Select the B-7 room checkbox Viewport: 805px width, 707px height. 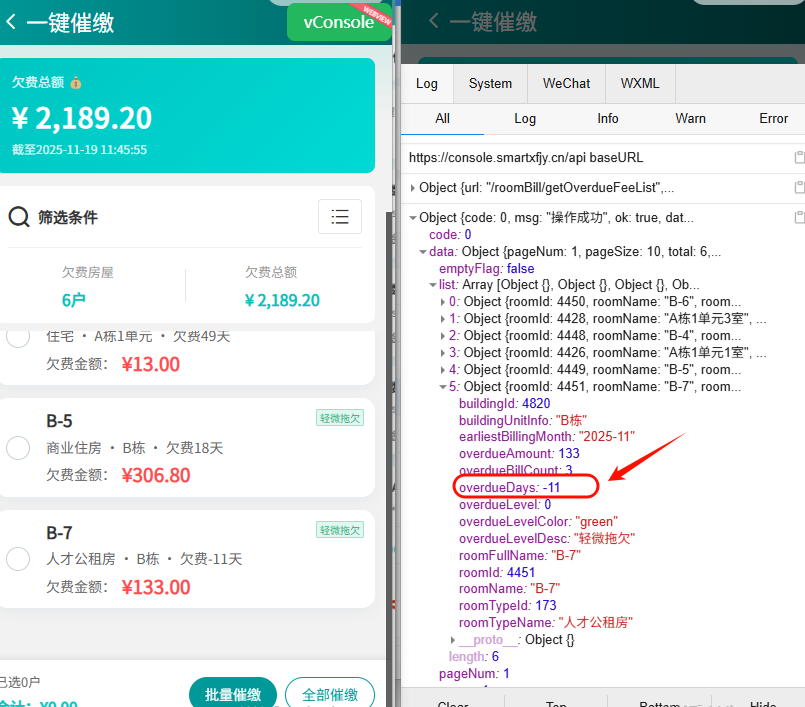point(18,559)
